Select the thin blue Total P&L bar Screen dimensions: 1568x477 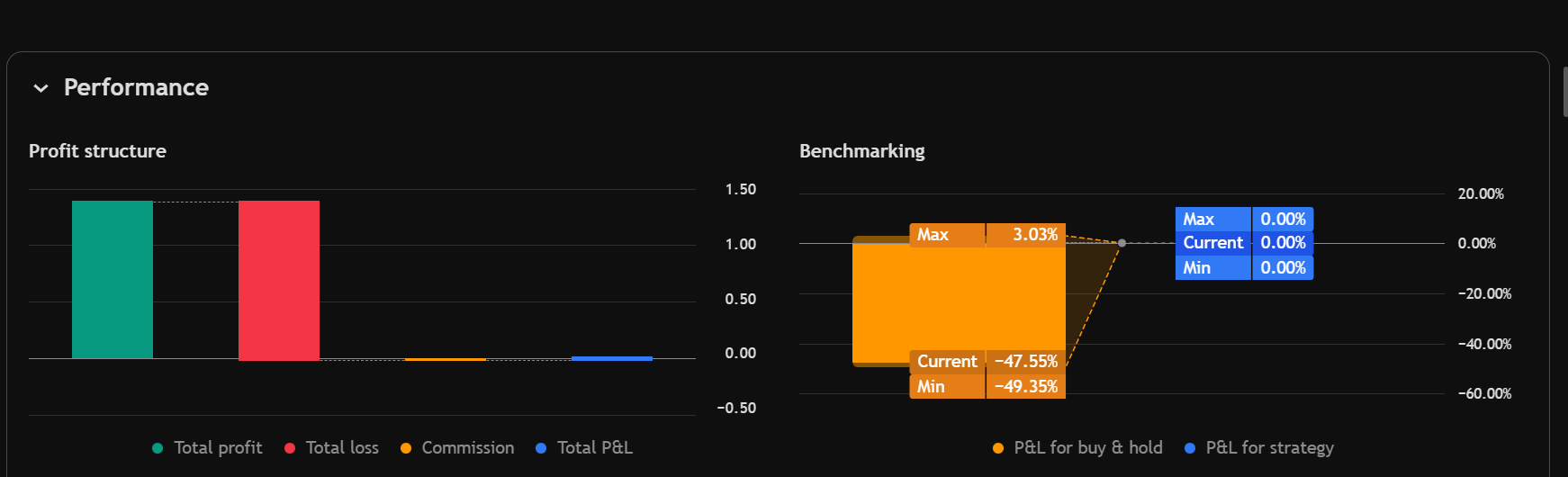pos(612,358)
